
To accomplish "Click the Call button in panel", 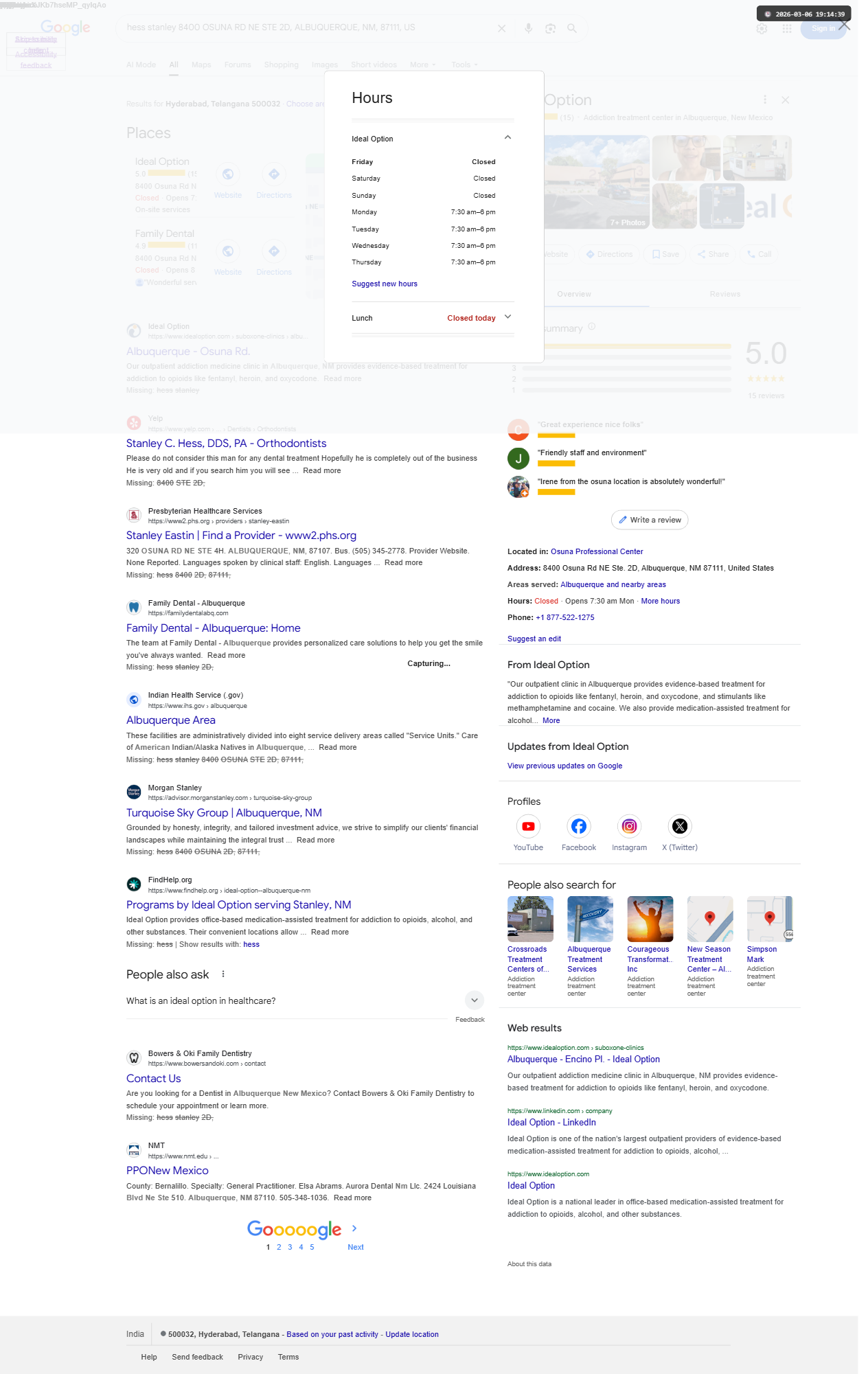I will [x=759, y=254].
